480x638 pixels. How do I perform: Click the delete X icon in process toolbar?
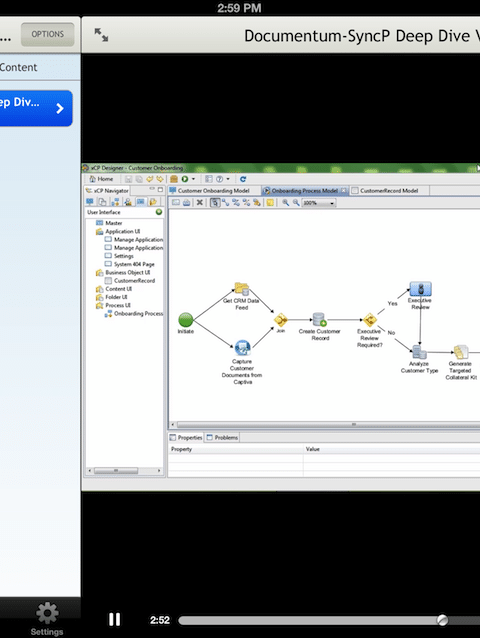[x=200, y=202]
